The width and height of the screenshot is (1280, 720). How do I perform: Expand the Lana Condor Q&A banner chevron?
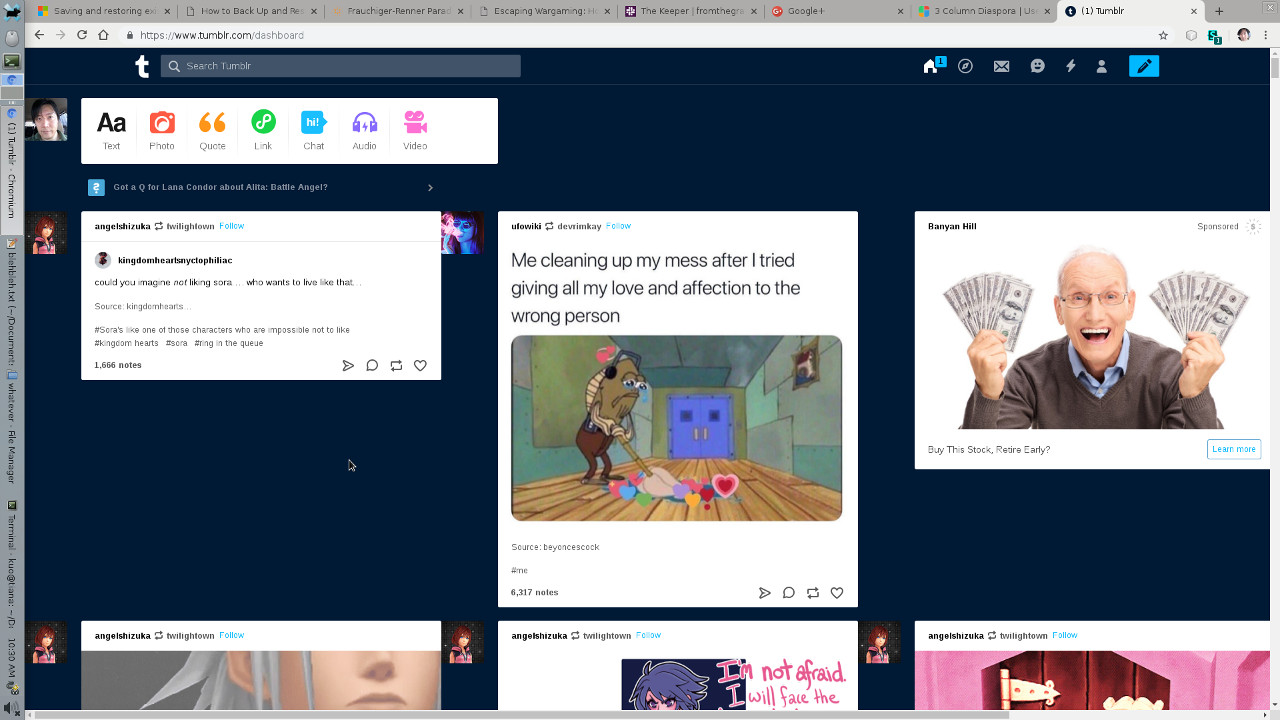(x=430, y=188)
